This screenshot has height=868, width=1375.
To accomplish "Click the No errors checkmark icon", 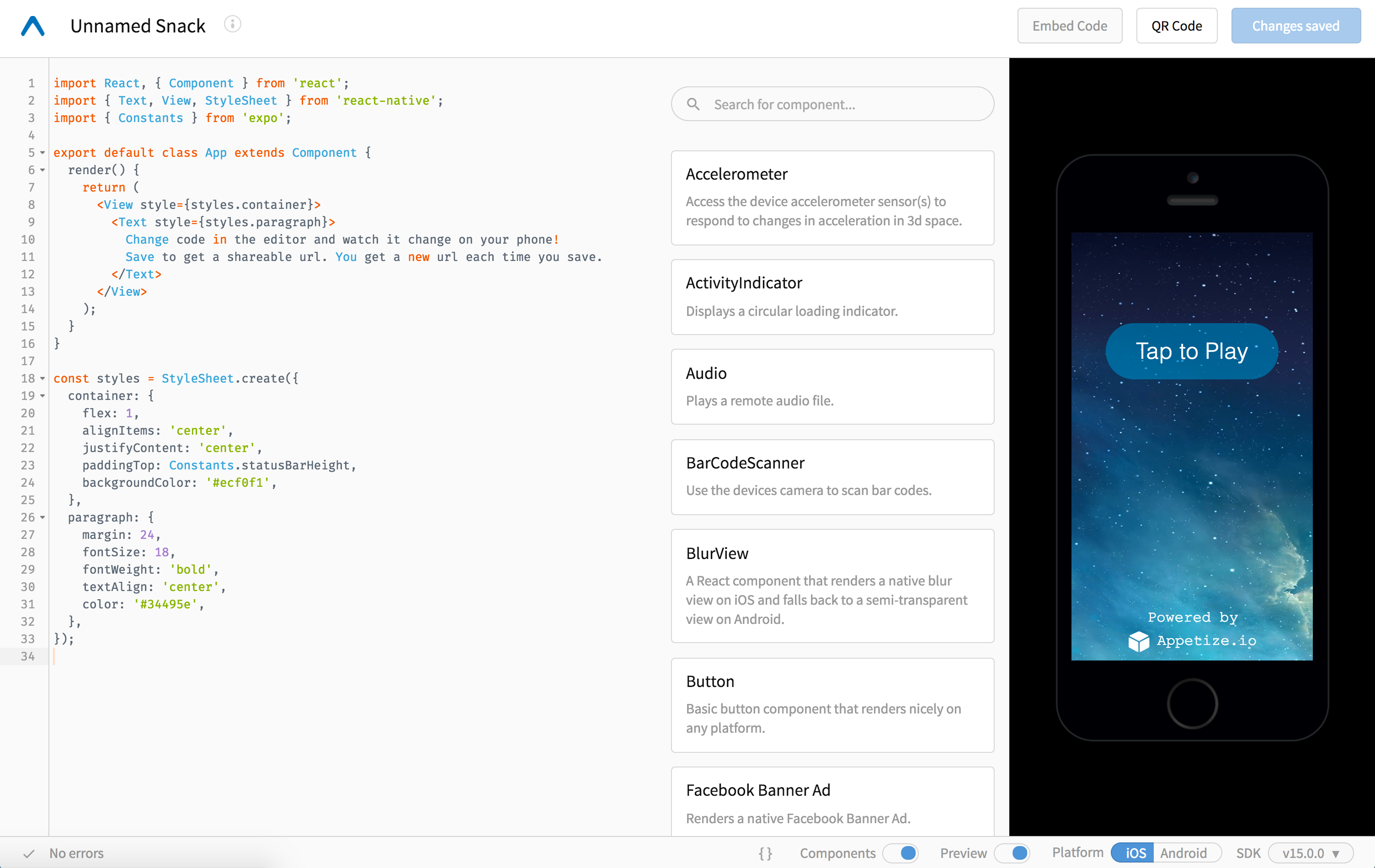I will tap(28, 853).
